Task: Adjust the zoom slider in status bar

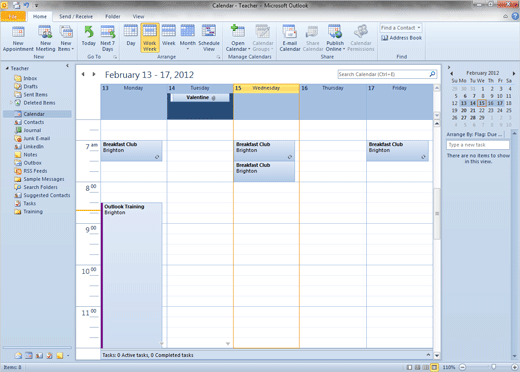Action: pyautogui.click(x=493, y=367)
